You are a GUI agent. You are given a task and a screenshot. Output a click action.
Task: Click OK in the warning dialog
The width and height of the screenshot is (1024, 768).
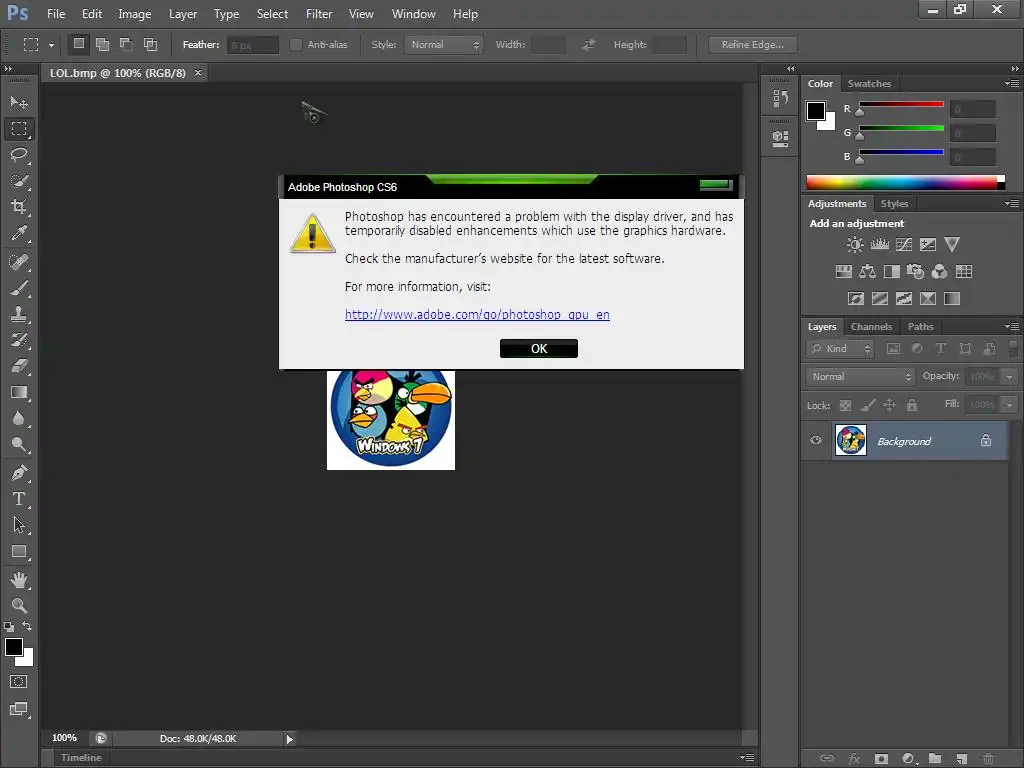(539, 348)
